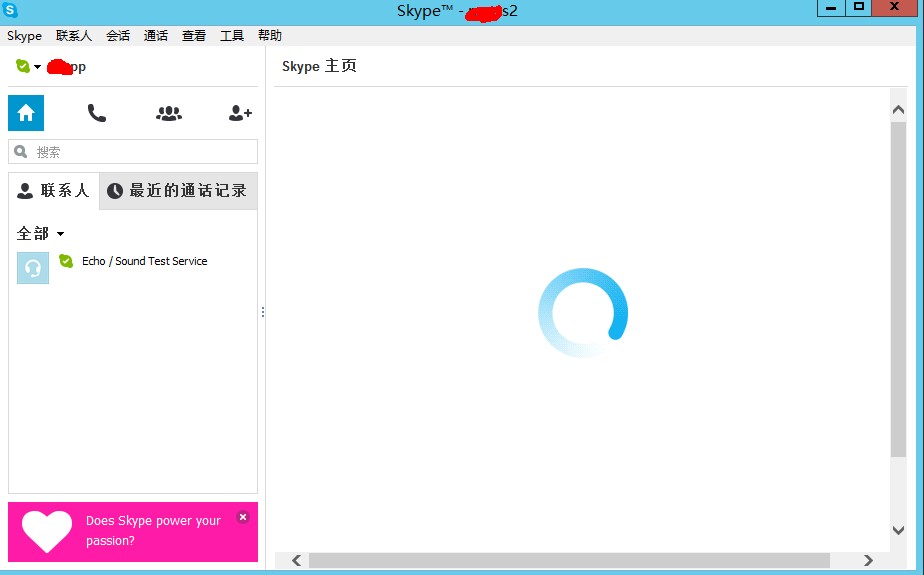This screenshot has width=924, height=575.
Task: Click the pane splitter handle dots
Action: [x=262, y=312]
